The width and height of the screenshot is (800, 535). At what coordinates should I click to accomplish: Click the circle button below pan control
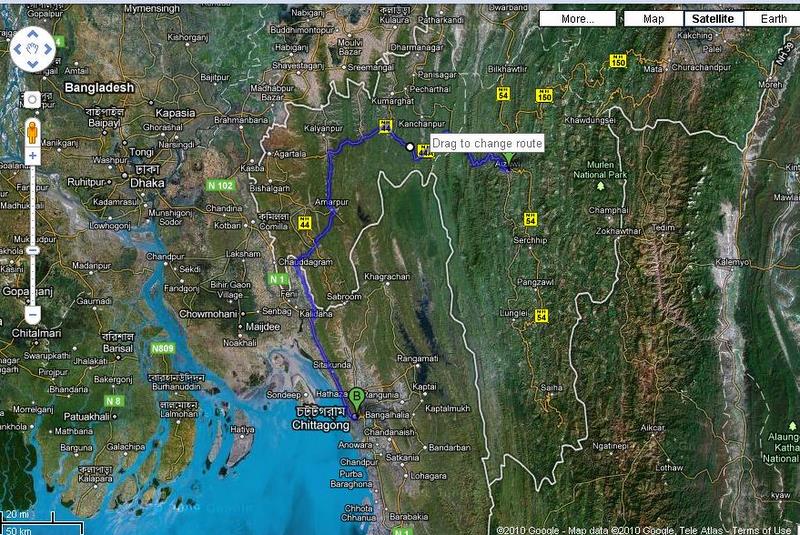click(32, 99)
